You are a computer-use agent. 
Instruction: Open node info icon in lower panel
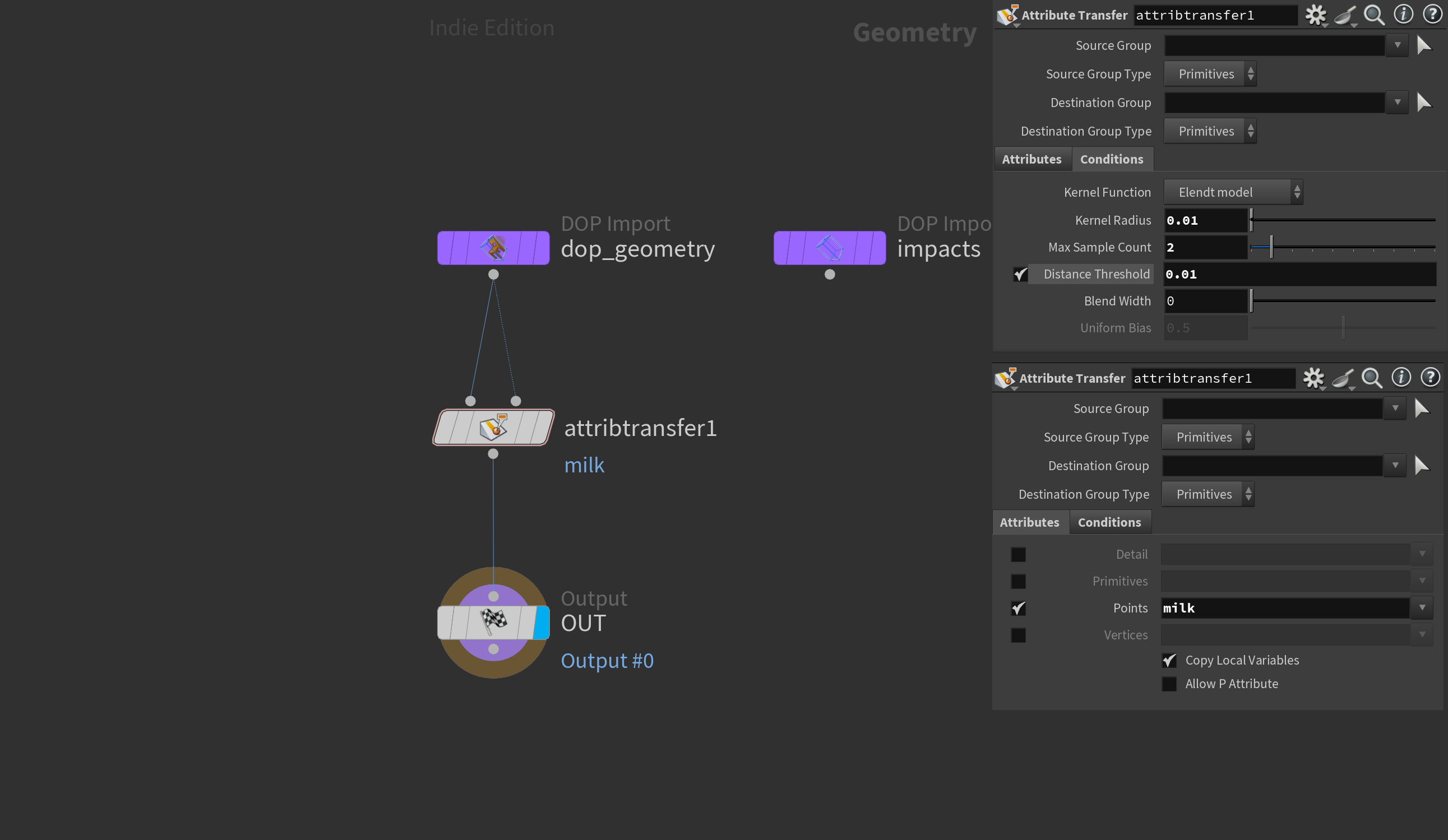click(x=1400, y=378)
